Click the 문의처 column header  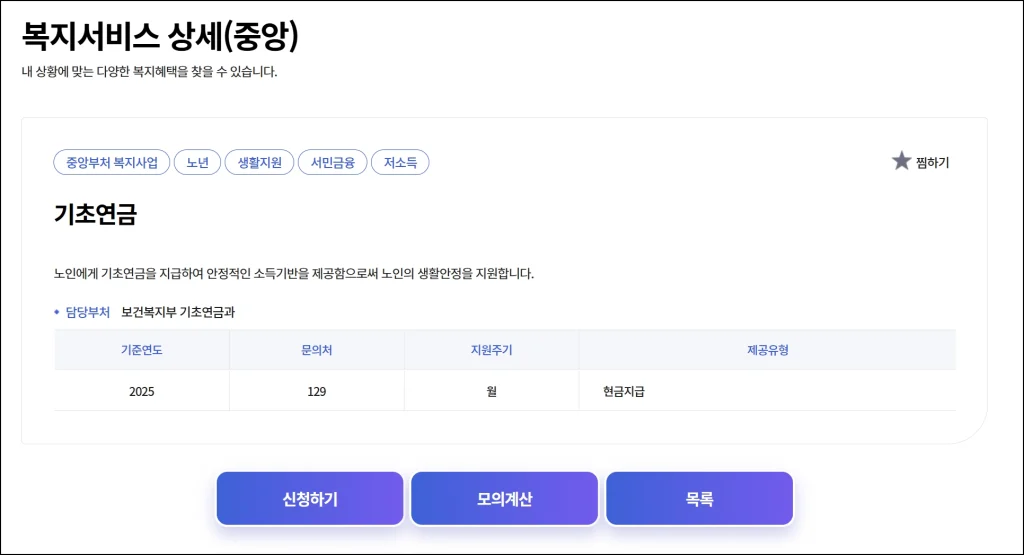coord(316,350)
